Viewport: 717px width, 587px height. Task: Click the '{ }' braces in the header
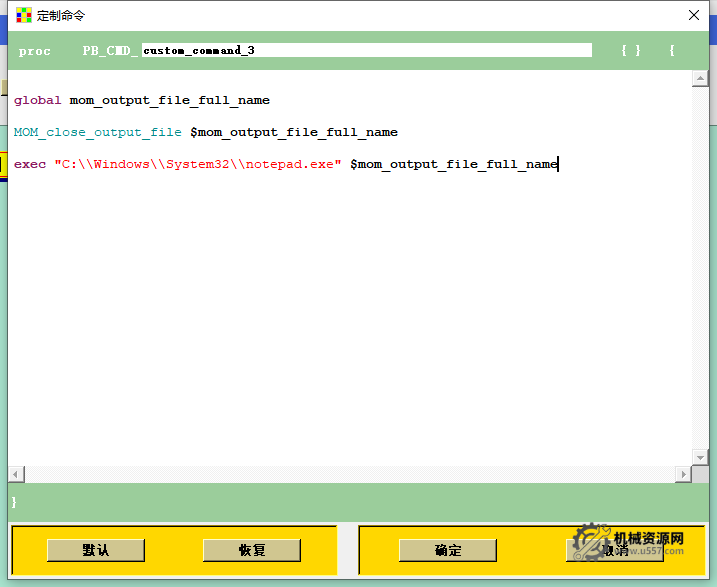click(631, 50)
